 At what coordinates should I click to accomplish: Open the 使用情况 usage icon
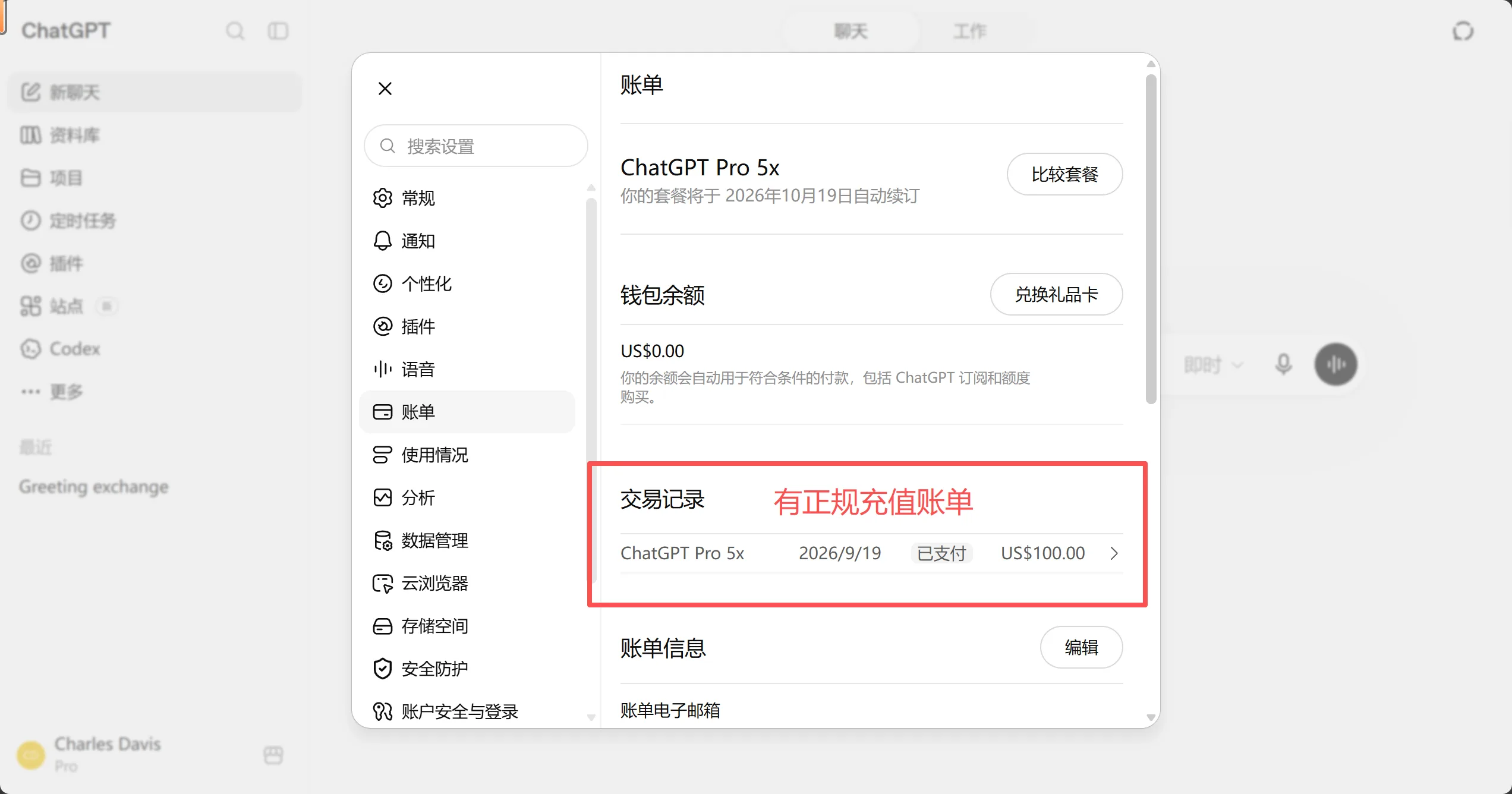(383, 455)
